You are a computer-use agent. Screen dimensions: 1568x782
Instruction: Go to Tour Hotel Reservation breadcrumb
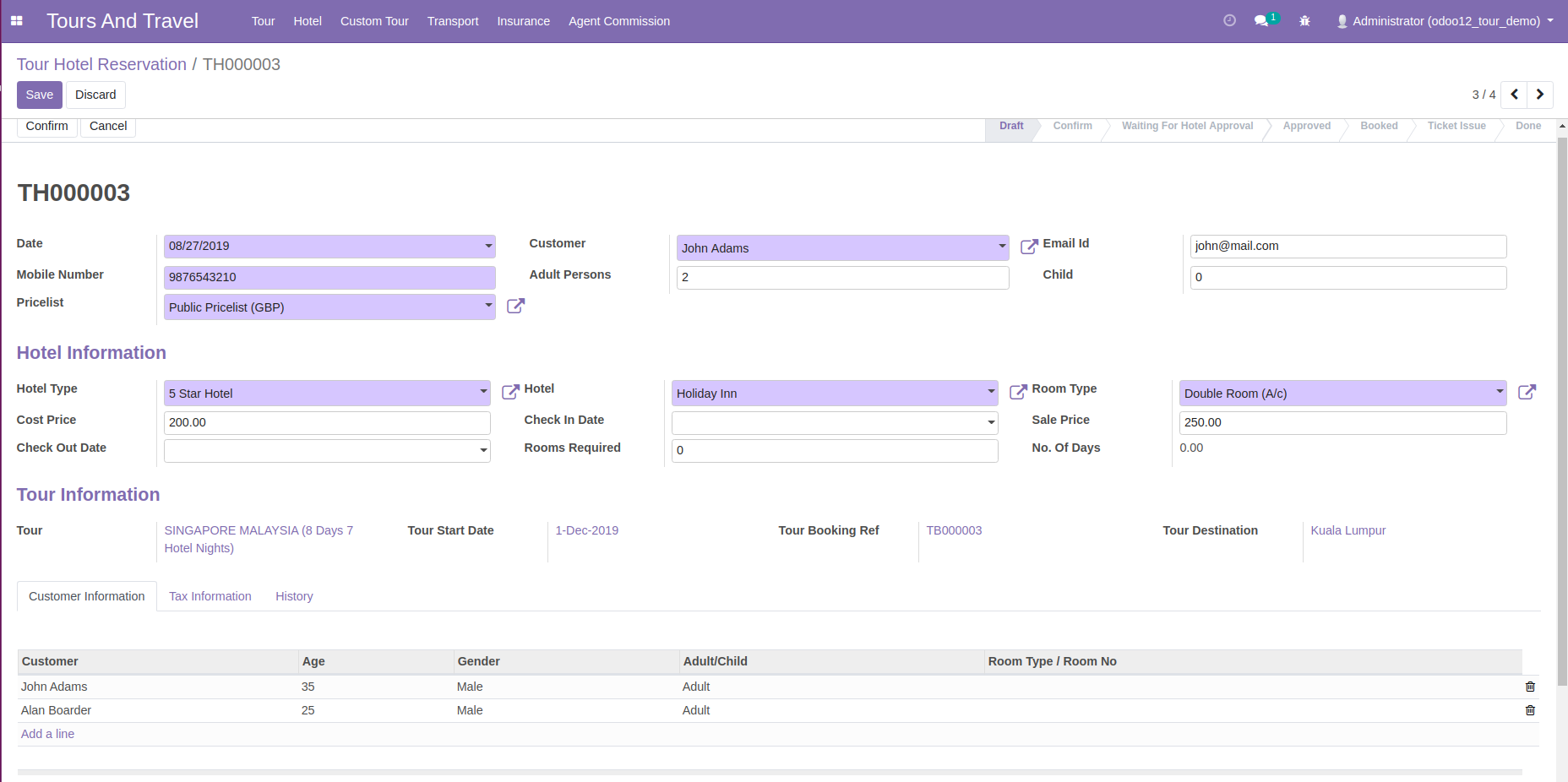(x=101, y=64)
